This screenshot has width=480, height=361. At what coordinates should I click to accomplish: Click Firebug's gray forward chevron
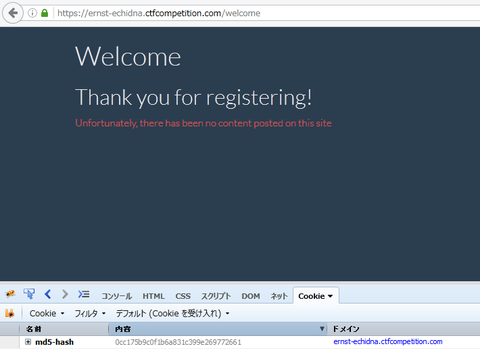(65, 294)
